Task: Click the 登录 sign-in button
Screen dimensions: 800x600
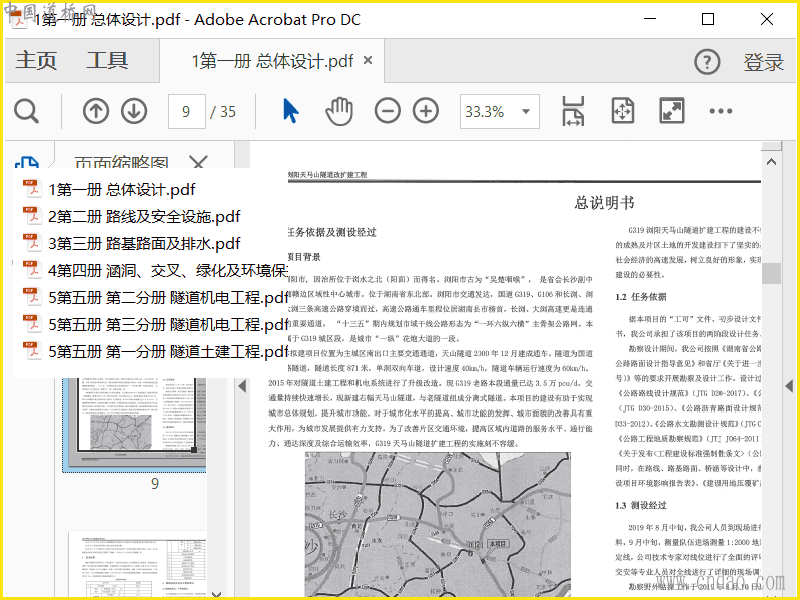Action: (763, 62)
